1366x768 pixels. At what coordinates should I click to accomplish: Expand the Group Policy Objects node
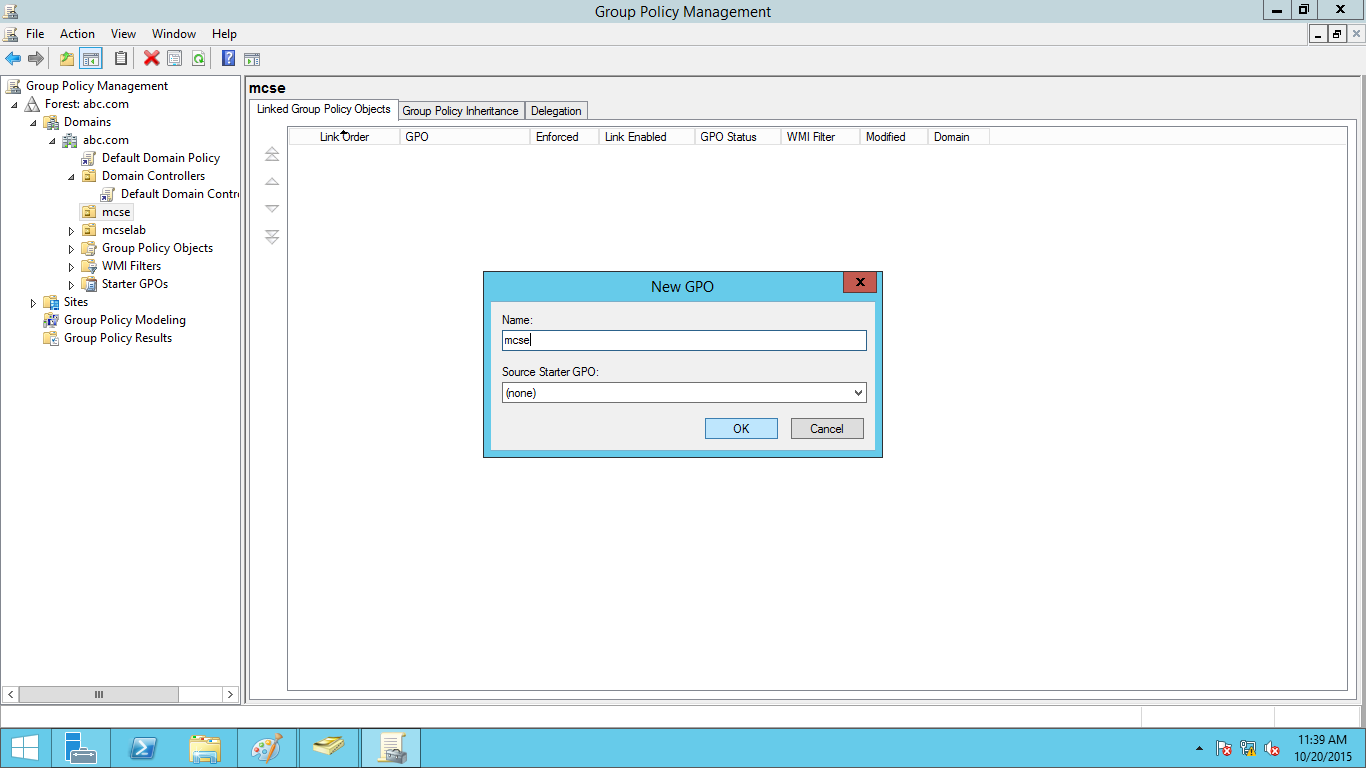71,249
